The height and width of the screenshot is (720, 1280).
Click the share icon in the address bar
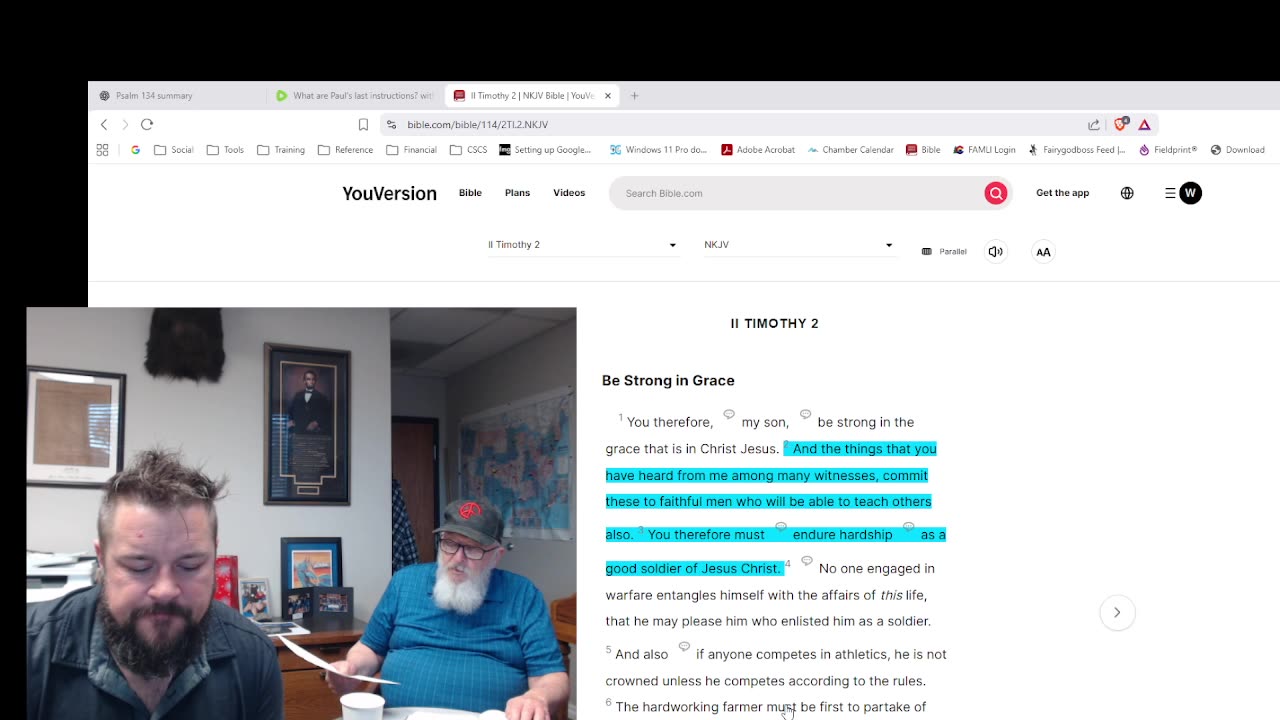1094,124
